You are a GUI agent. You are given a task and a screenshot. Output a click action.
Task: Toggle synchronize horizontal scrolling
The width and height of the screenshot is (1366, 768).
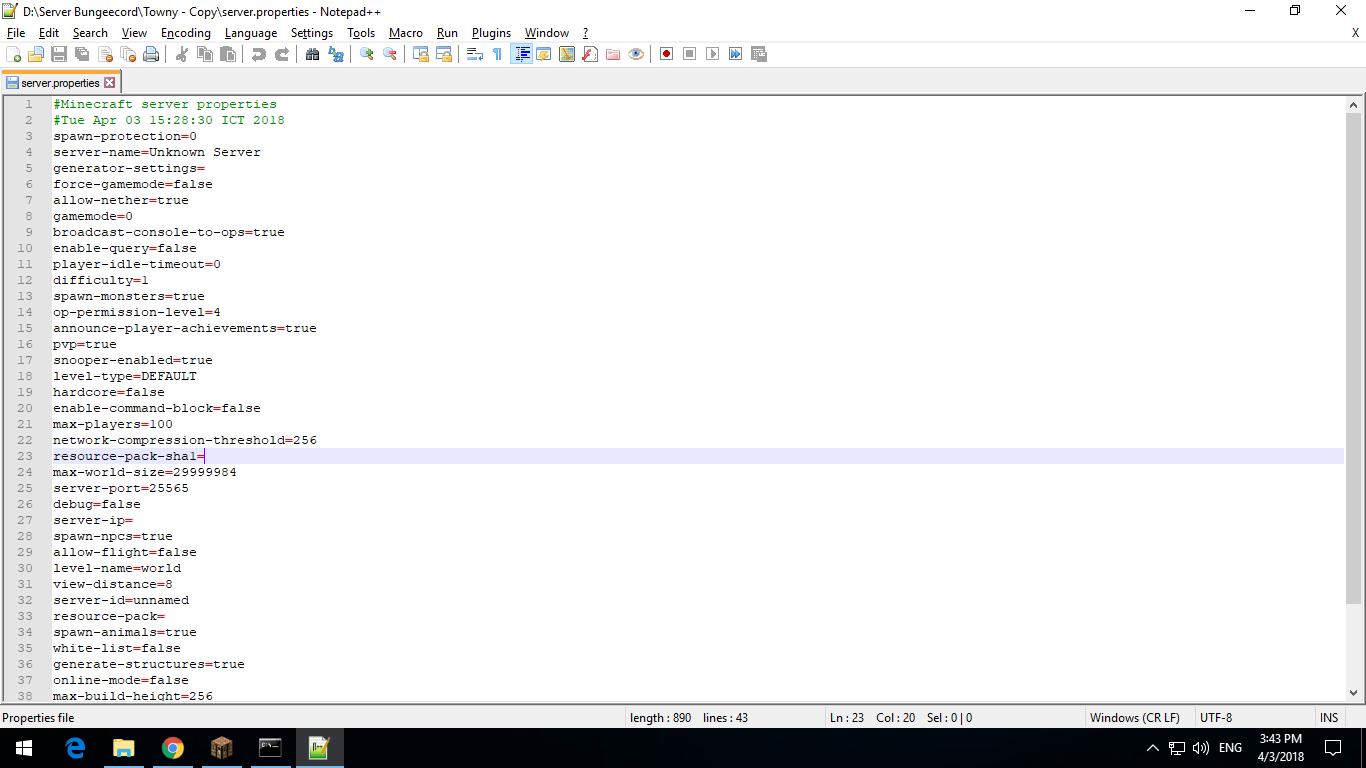pyautogui.click(x=444, y=54)
